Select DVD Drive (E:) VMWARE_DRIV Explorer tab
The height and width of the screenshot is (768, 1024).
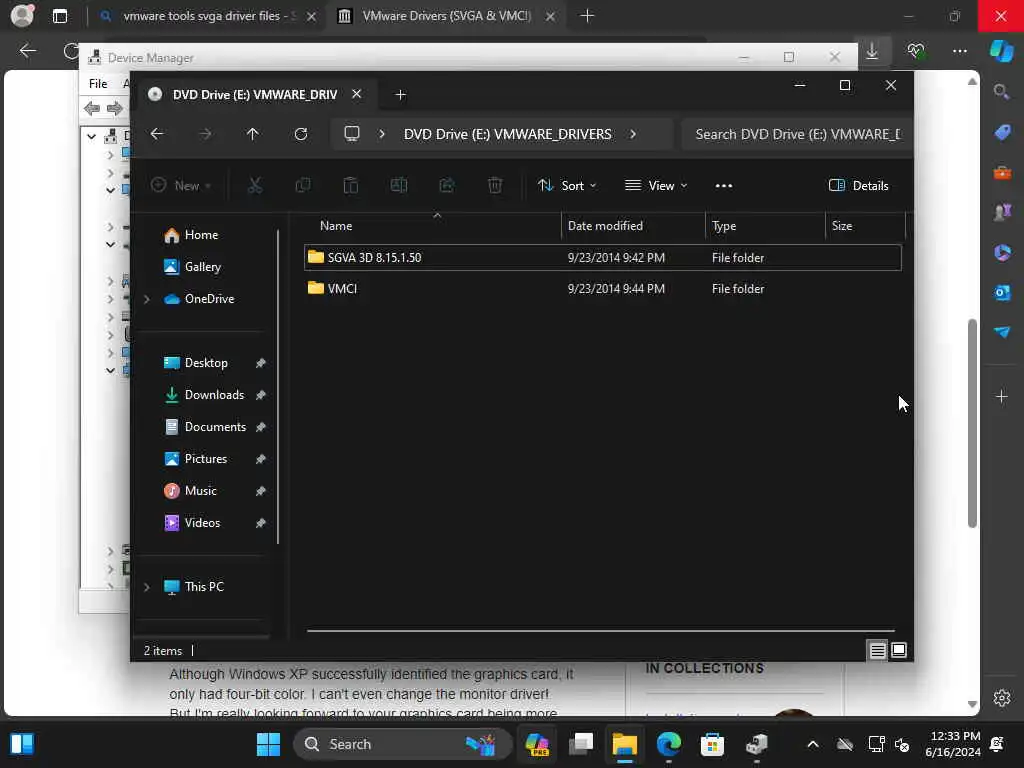(255, 95)
